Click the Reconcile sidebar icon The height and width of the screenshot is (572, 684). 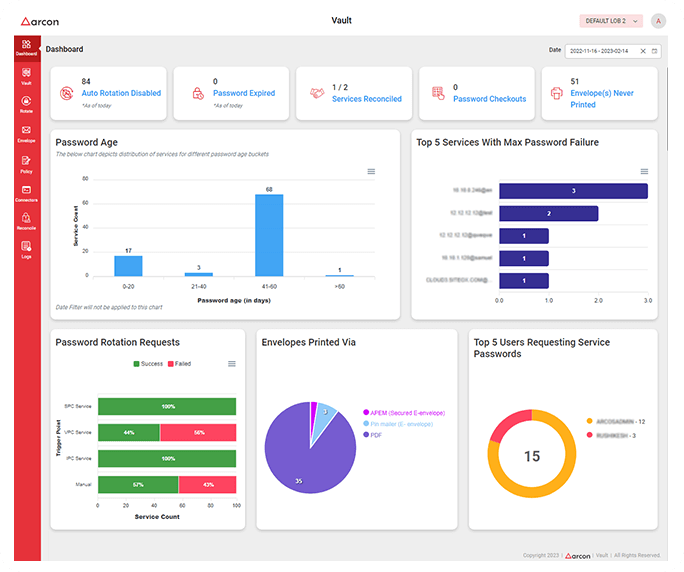[x=26, y=220]
